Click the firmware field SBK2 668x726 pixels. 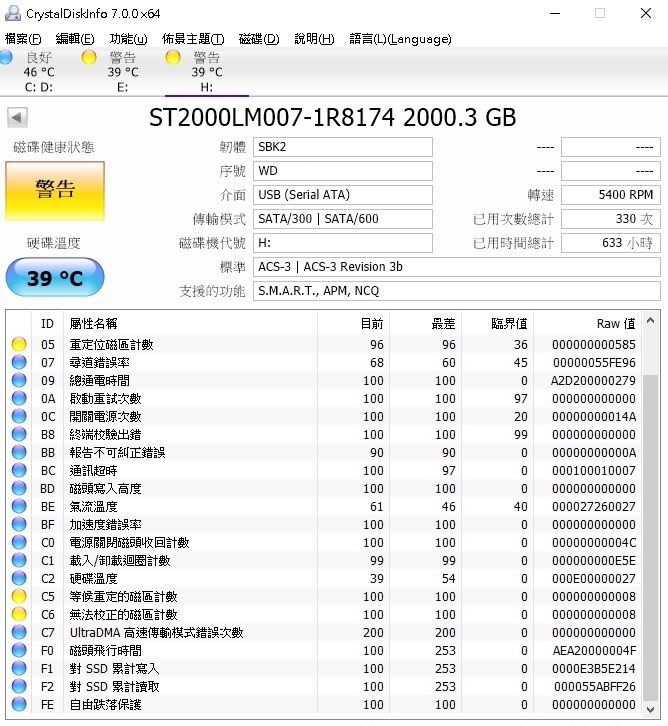pos(343,147)
